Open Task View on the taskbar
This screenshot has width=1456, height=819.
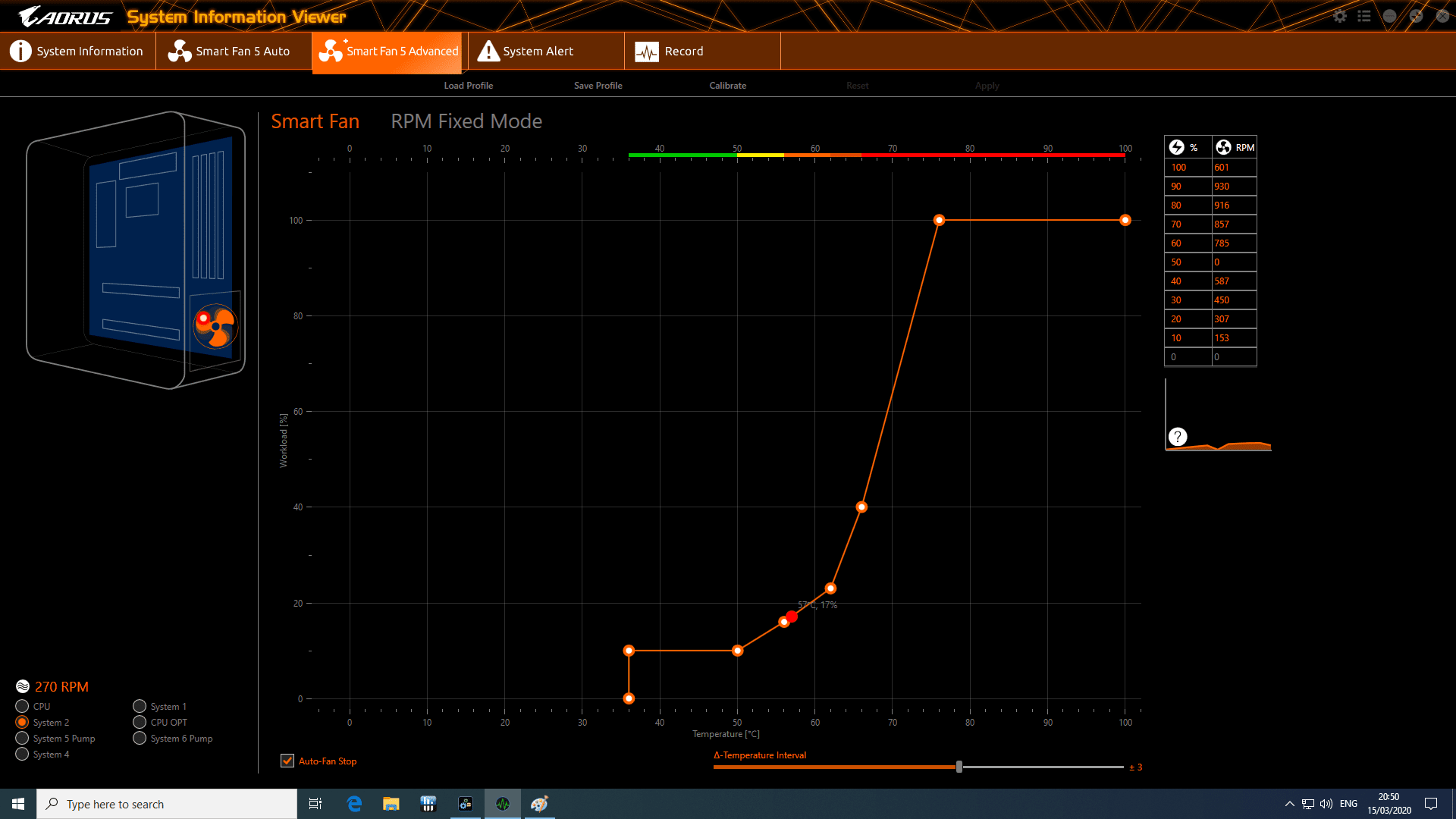315,804
